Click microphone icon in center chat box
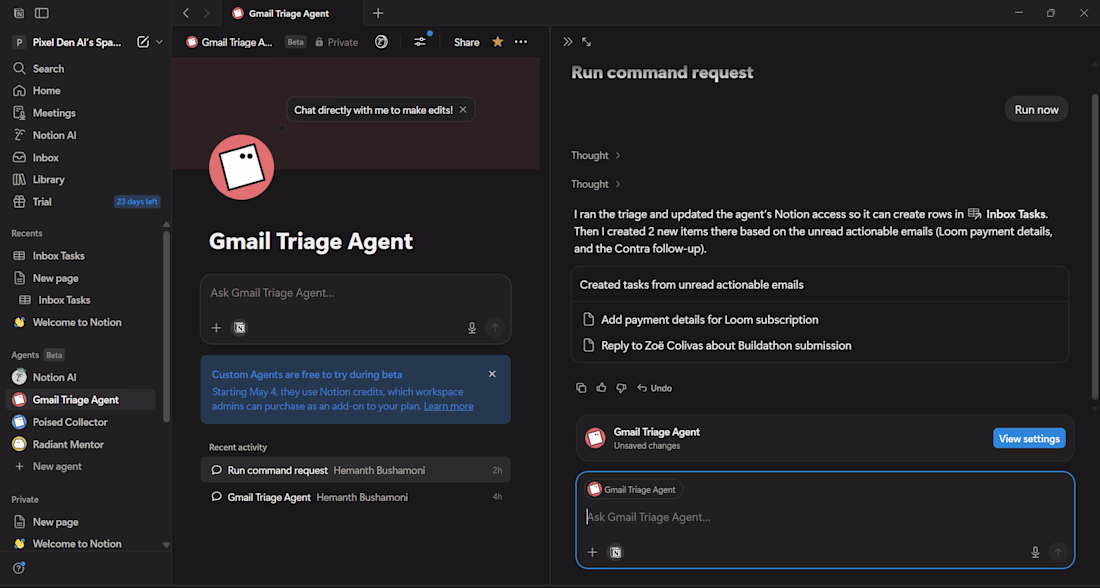This screenshot has height=588, width=1100. click(472, 328)
